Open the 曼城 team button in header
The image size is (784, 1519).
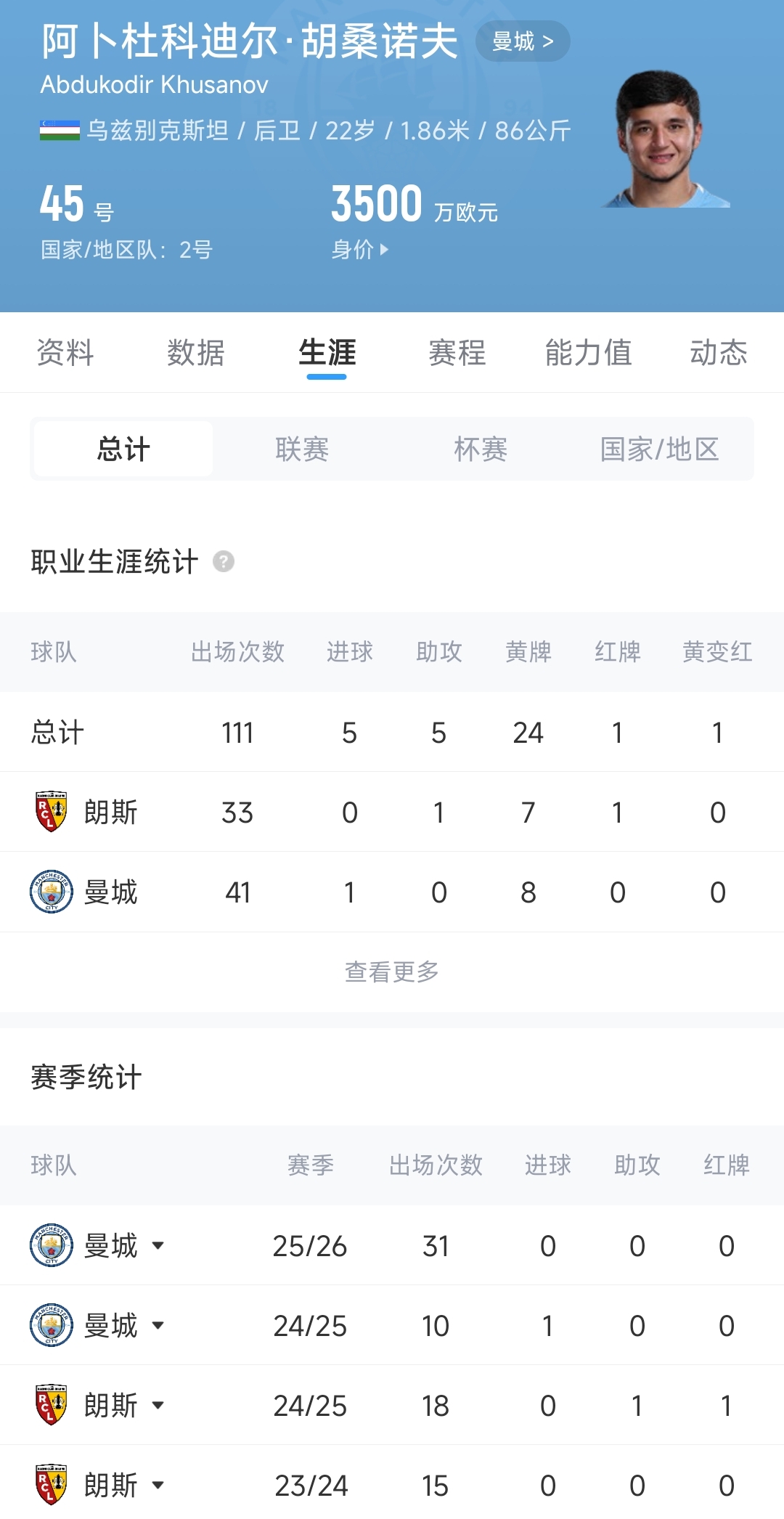coord(523,41)
